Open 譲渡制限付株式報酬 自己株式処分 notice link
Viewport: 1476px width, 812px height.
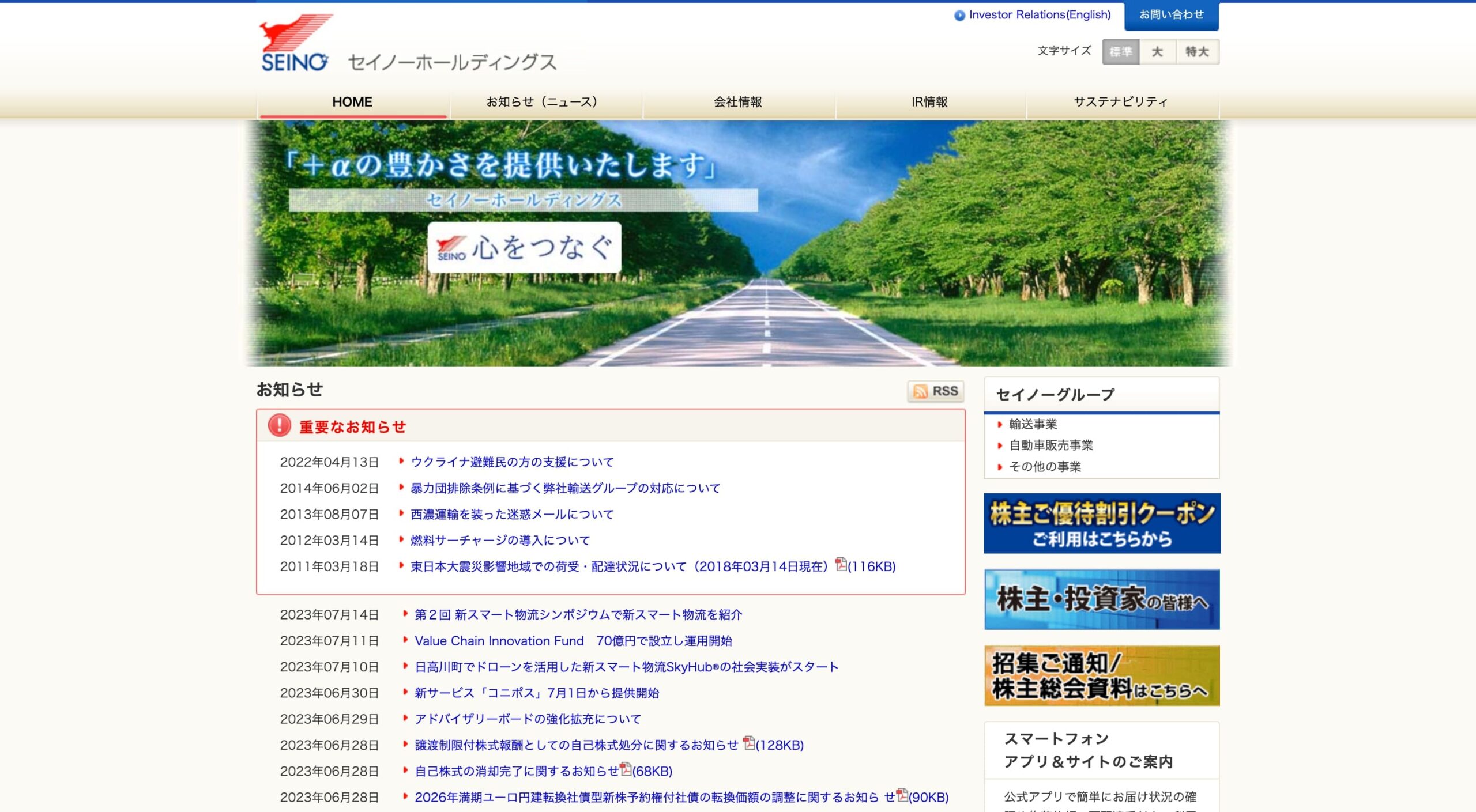[577, 745]
